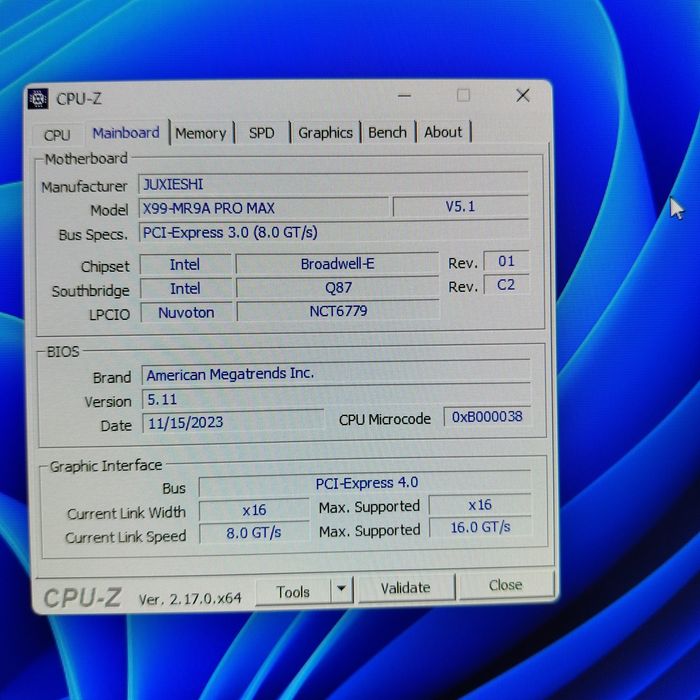The width and height of the screenshot is (700, 700).
Task: Click the CPU-Z window title text
Action: [x=79, y=99]
